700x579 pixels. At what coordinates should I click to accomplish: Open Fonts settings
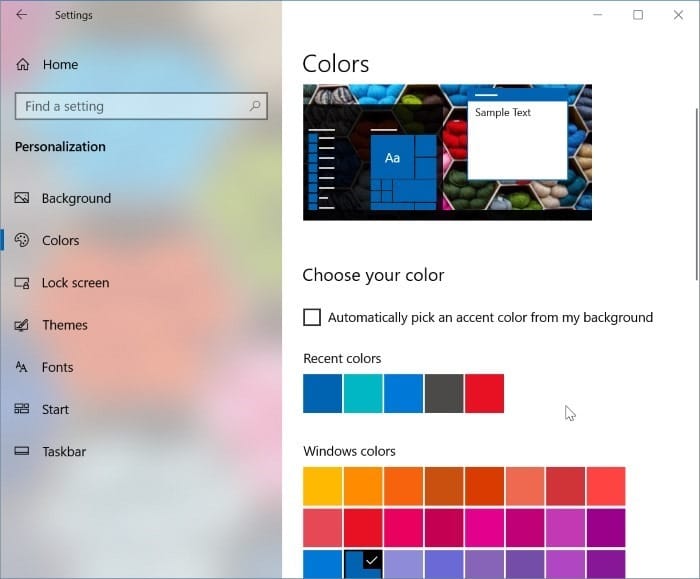(x=58, y=367)
